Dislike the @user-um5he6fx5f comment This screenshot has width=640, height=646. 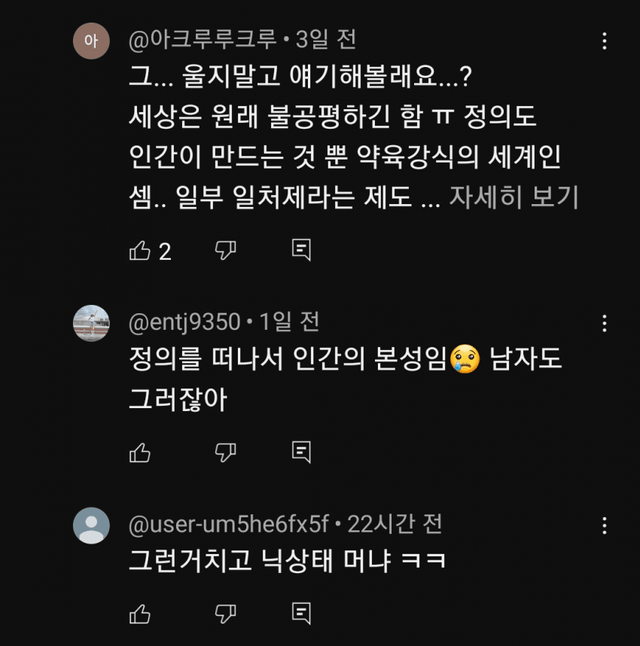226,613
